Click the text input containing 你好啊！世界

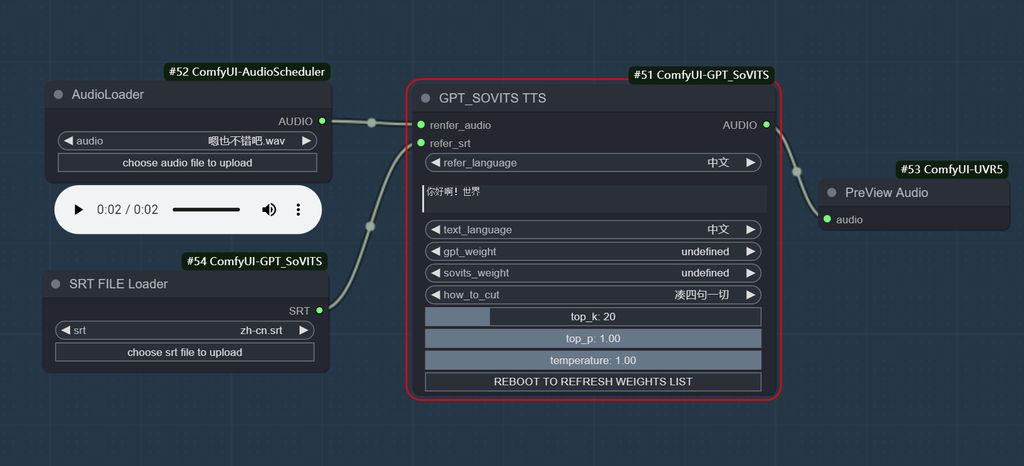pyautogui.click(x=594, y=198)
